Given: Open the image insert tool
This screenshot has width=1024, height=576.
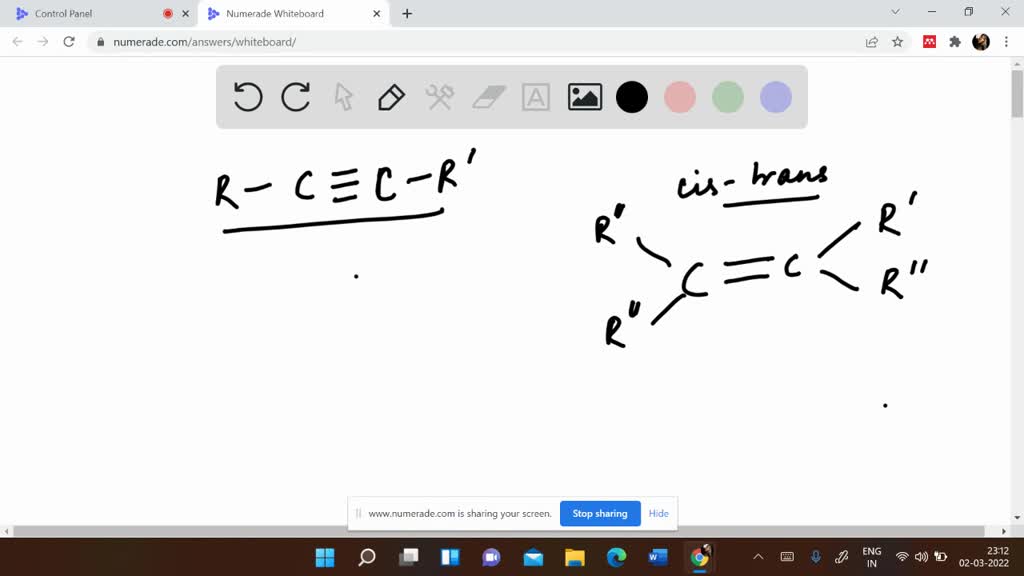Looking at the screenshot, I should coord(584,97).
